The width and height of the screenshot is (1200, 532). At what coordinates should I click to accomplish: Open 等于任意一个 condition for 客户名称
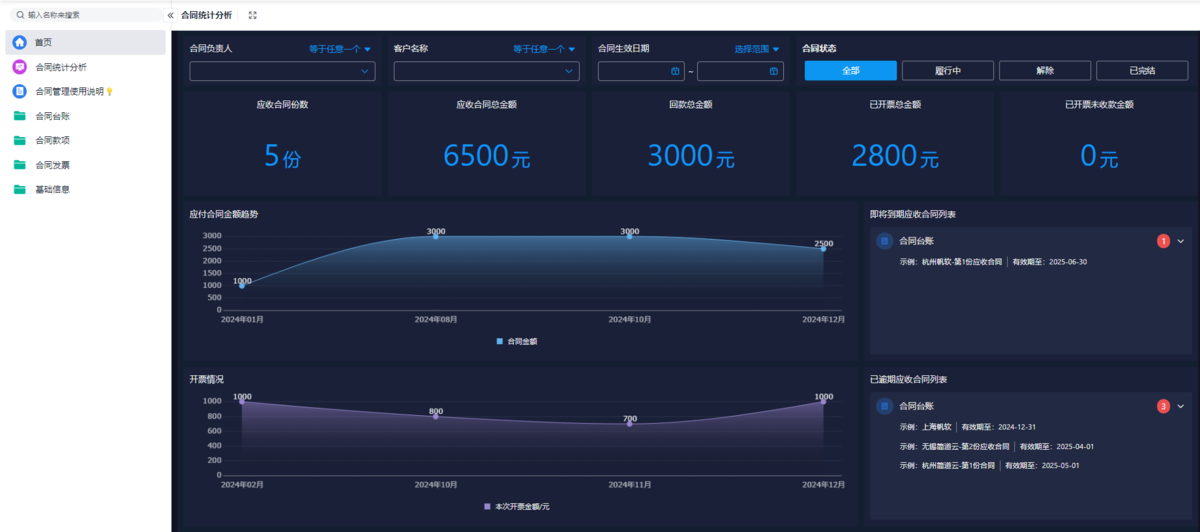click(x=544, y=48)
